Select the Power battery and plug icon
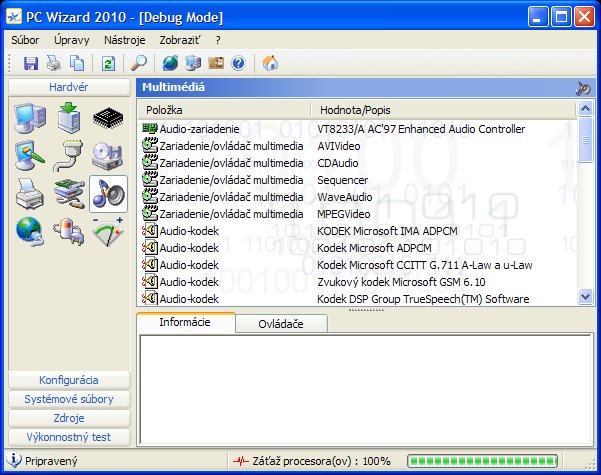 (x=69, y=232)
